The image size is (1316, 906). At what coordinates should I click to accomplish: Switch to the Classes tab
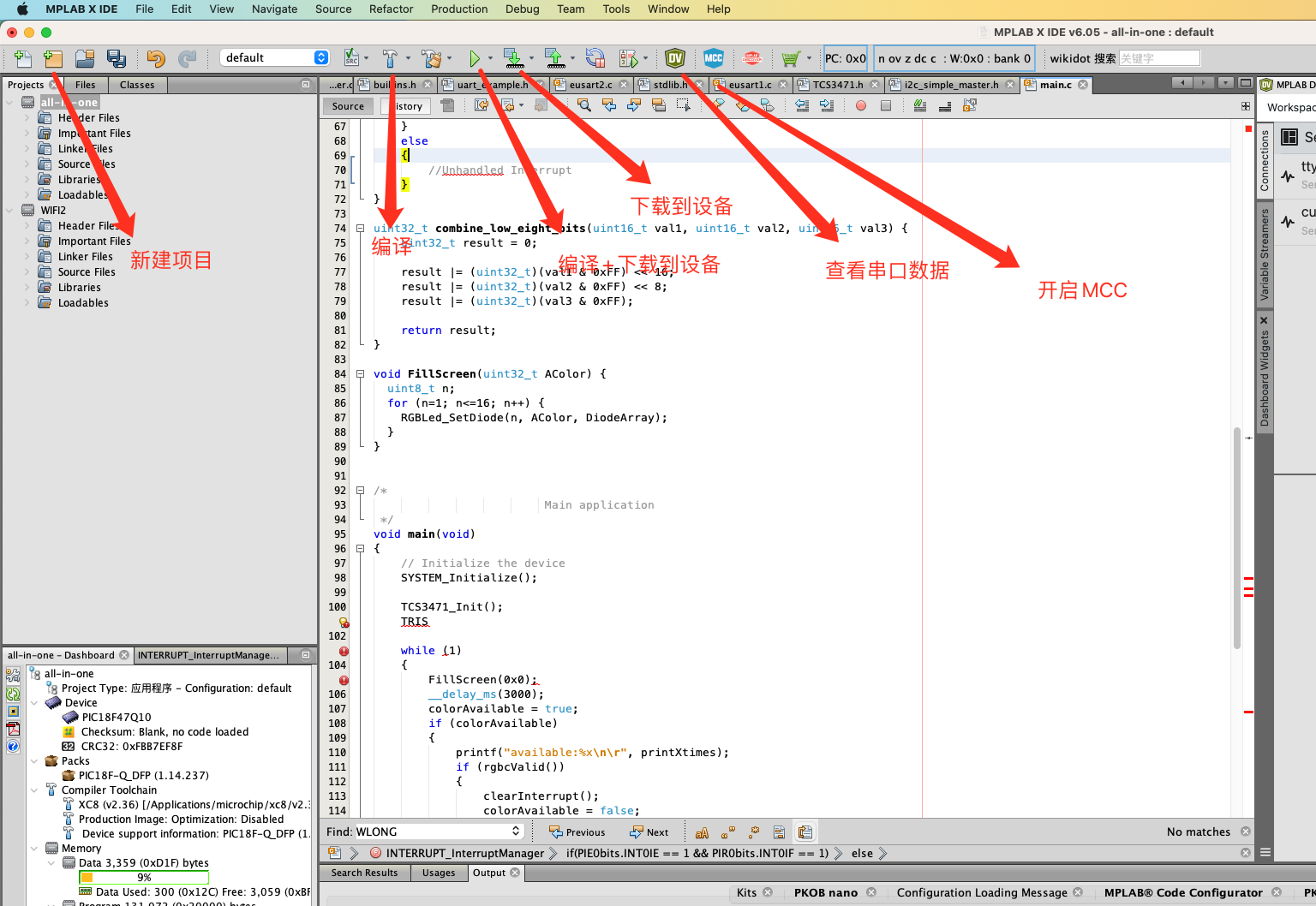tap(137, 85)
